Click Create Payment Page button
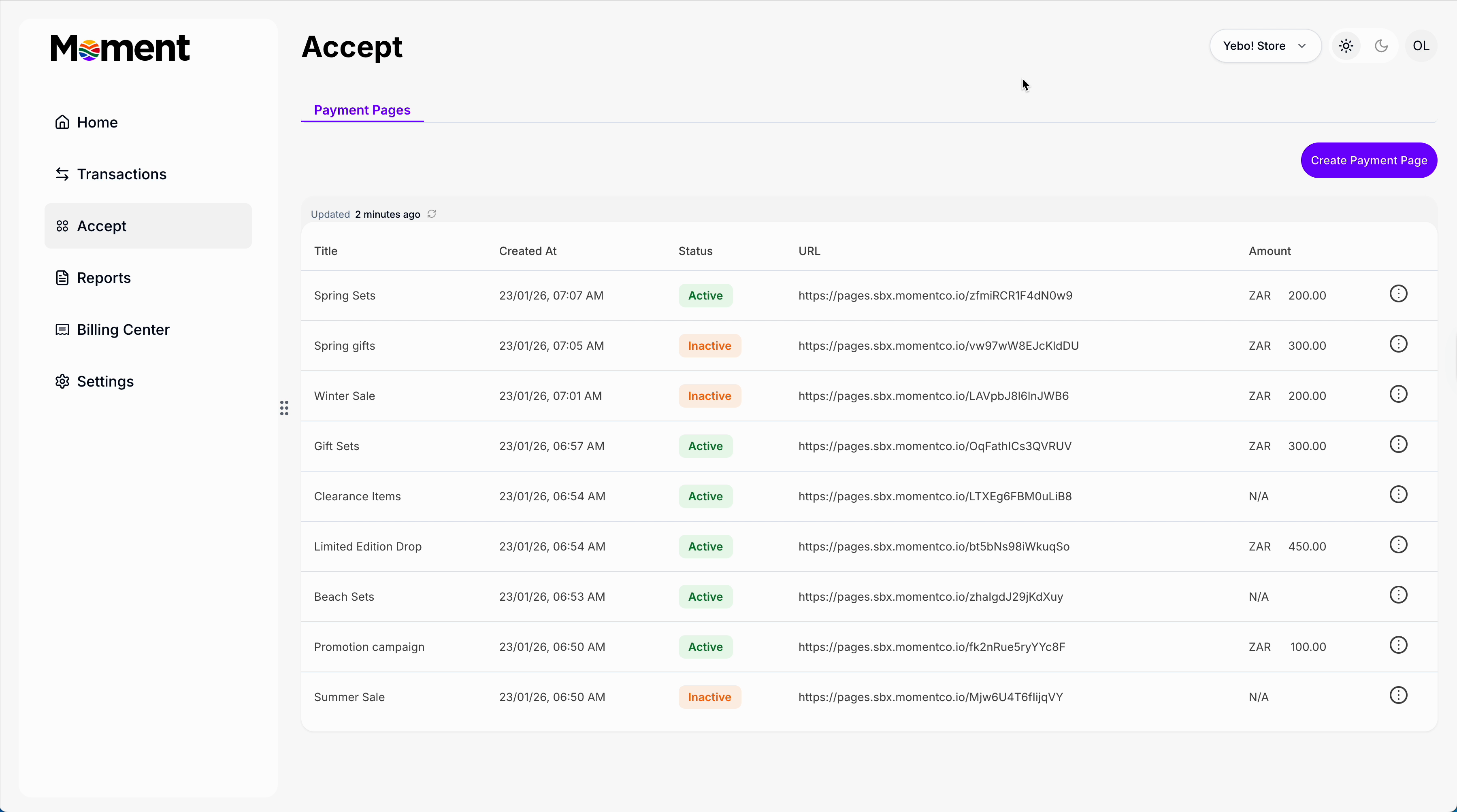 (1369, 160)
